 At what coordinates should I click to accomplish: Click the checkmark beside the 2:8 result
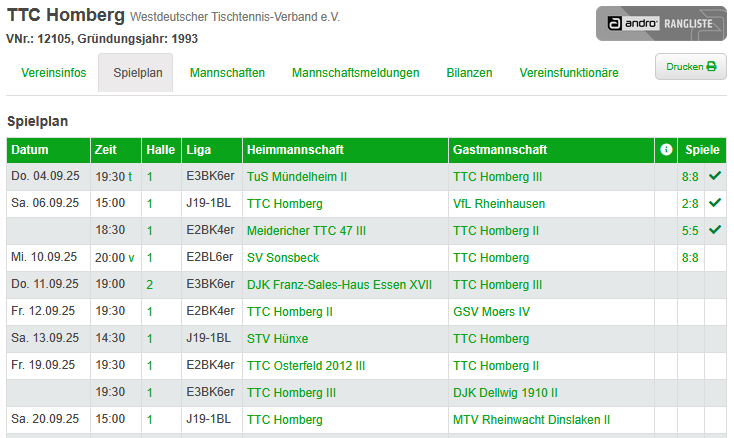pos(715,203)
